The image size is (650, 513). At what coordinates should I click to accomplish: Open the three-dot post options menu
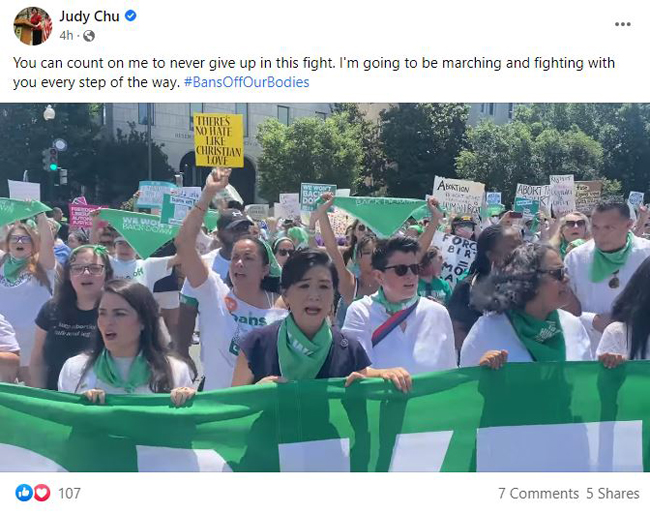[623, 24]
